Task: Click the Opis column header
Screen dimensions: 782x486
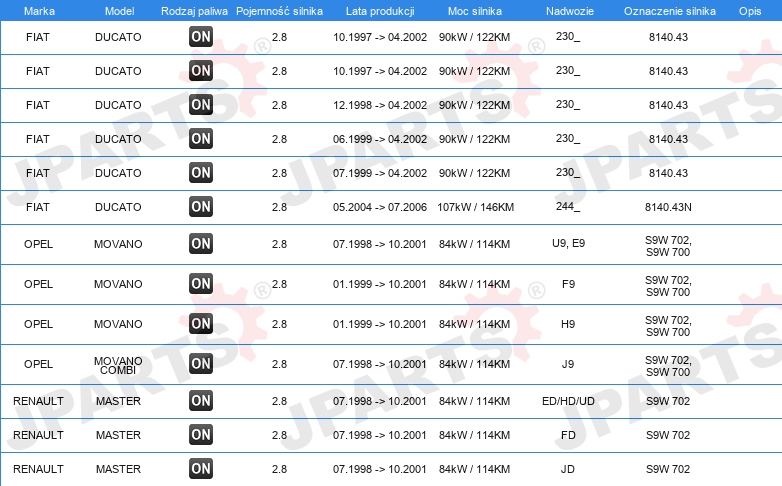Action: 750,11
